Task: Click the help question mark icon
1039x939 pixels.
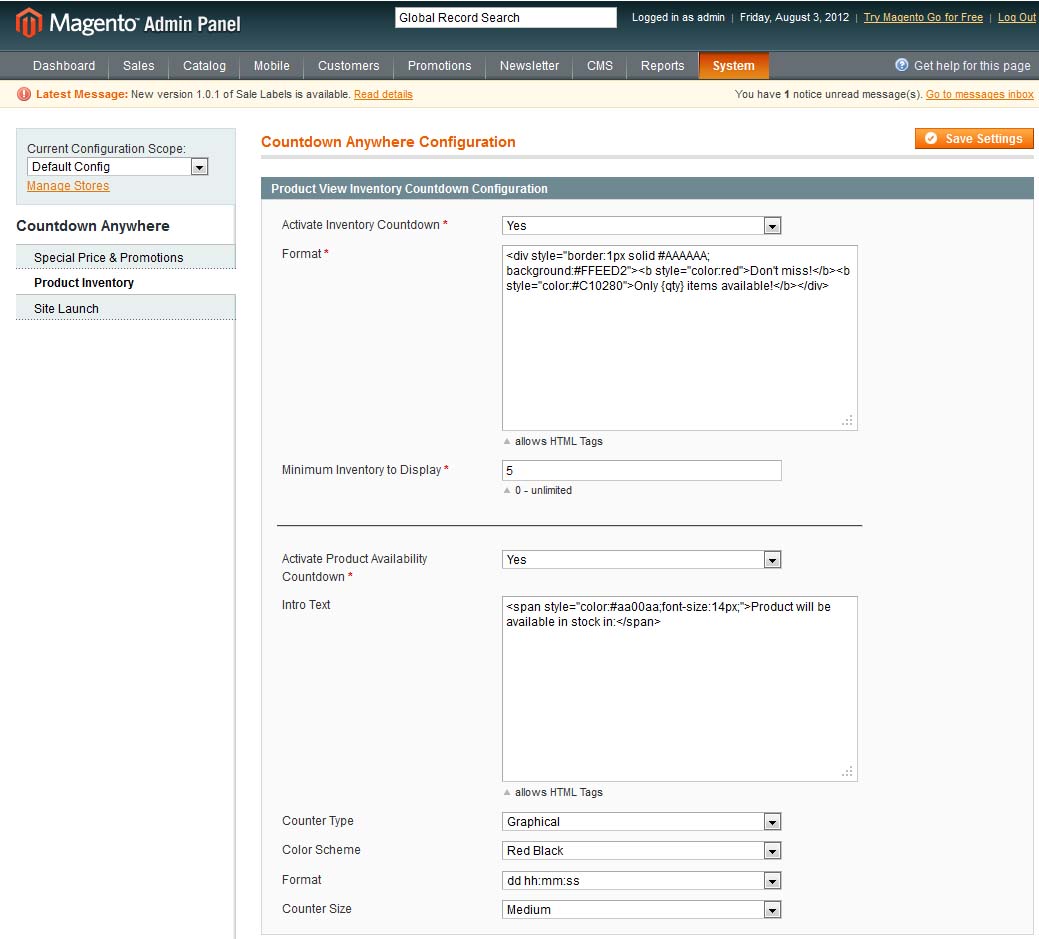Action: point(901,65)
